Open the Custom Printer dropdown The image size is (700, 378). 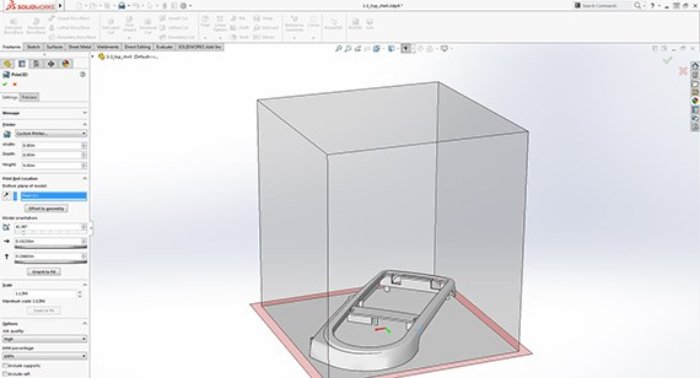click(x=51, y=133)
